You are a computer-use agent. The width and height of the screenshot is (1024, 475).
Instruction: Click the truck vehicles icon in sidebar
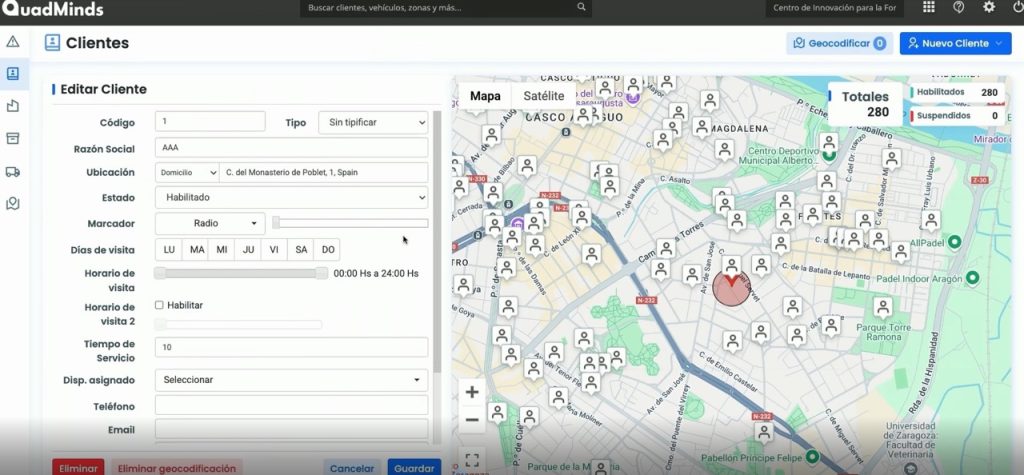pos(13,171)
